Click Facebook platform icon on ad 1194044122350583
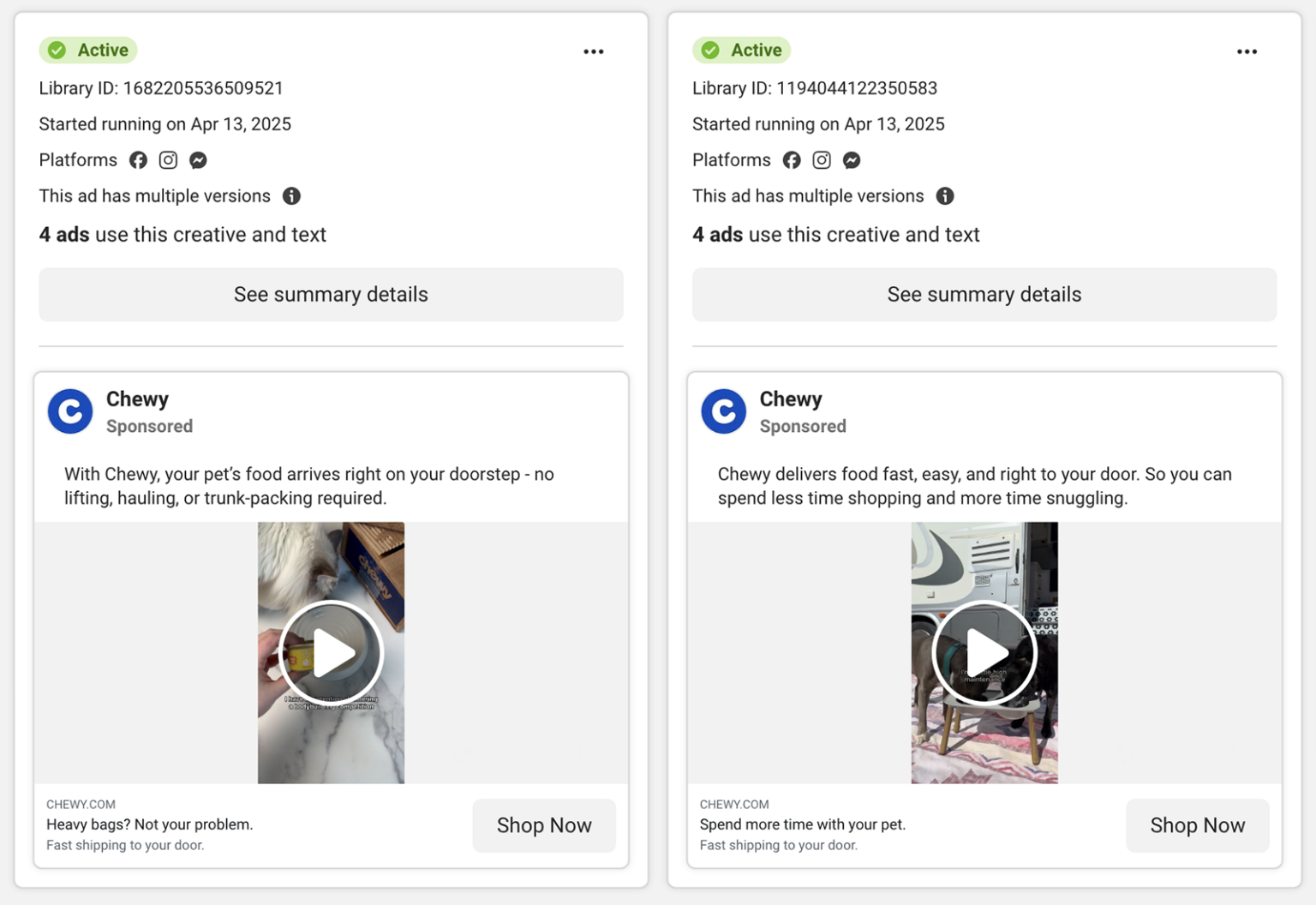This screenshot has width=1316, height=905. coord(792,160)
